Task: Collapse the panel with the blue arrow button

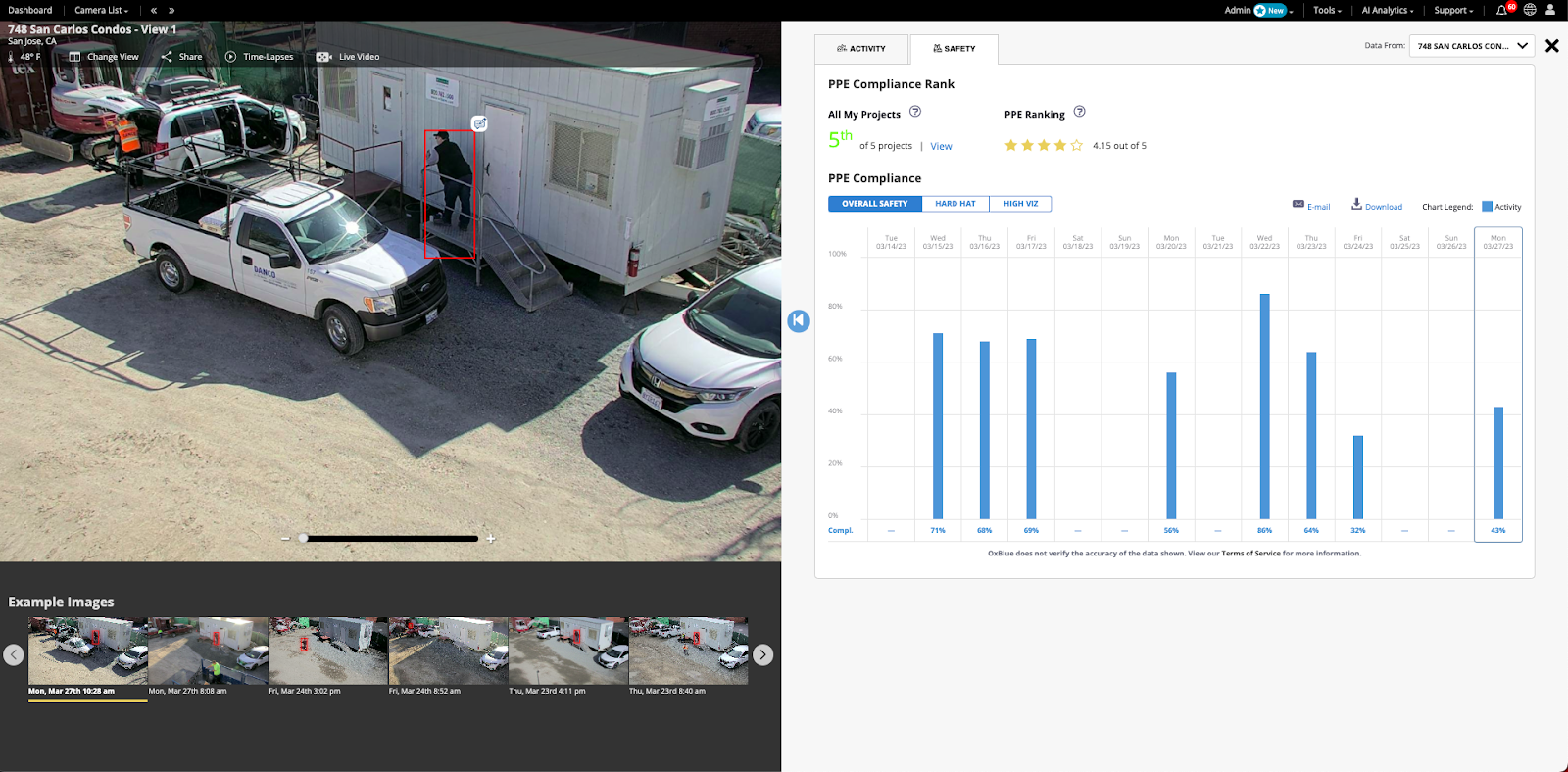Action: tap(799, 320)
